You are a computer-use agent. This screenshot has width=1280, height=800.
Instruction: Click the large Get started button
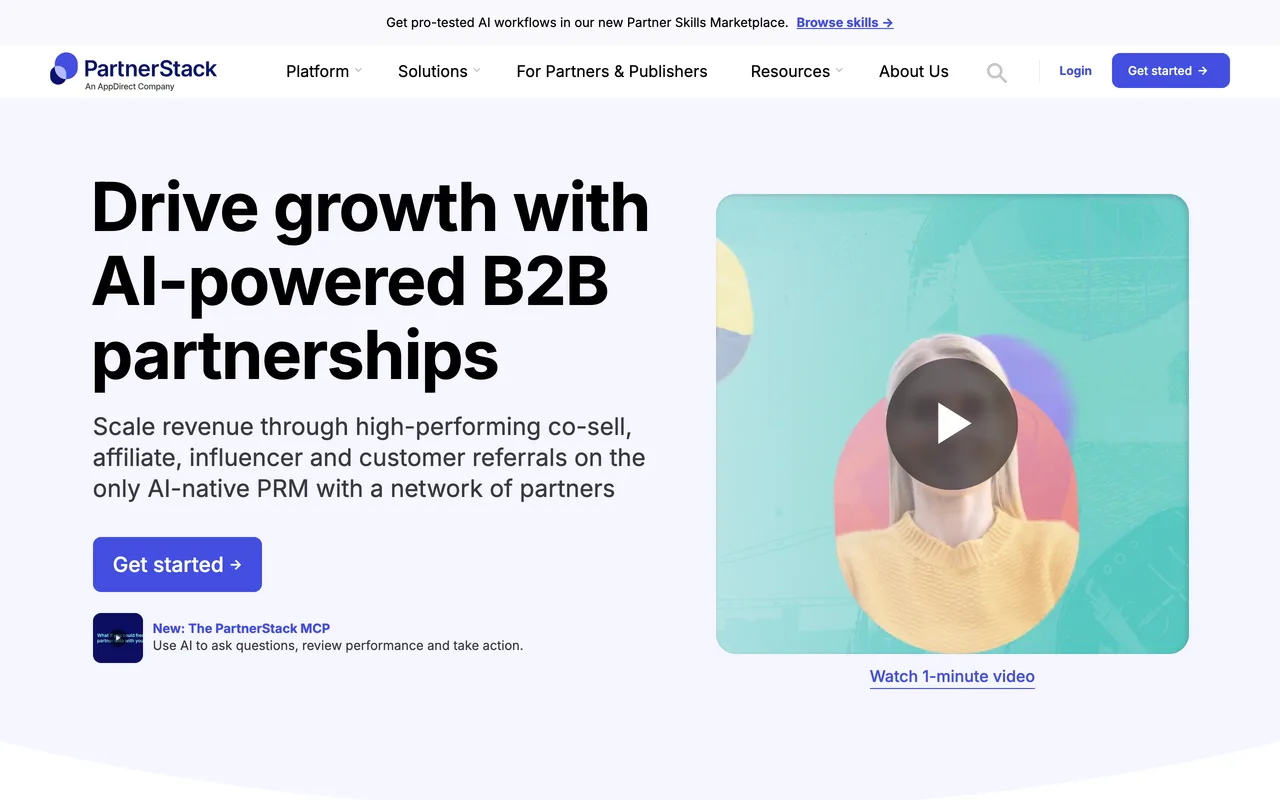(x=177, y=565)
